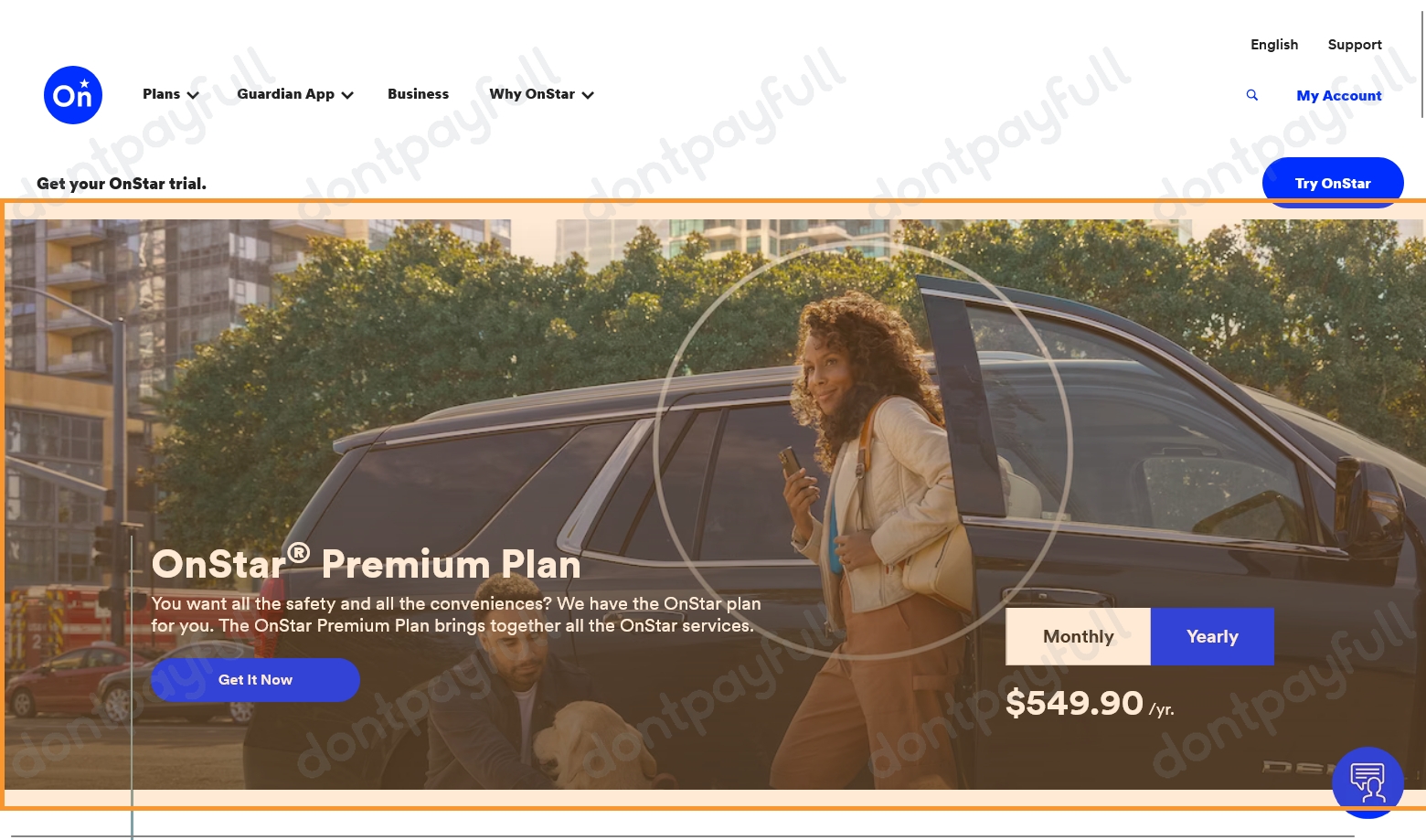Open the Support link
The image size is (1426, 840).
click(x=1355, y=45)
